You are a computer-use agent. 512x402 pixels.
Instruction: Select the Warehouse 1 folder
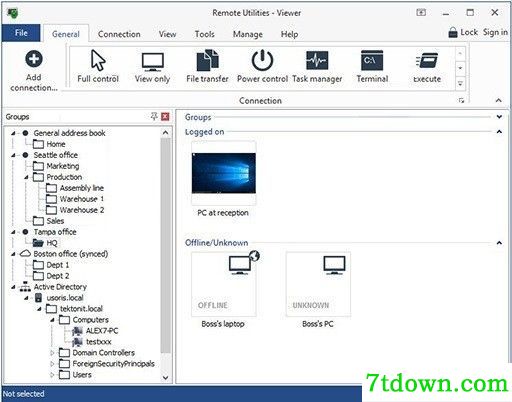(x=75, y=199)
